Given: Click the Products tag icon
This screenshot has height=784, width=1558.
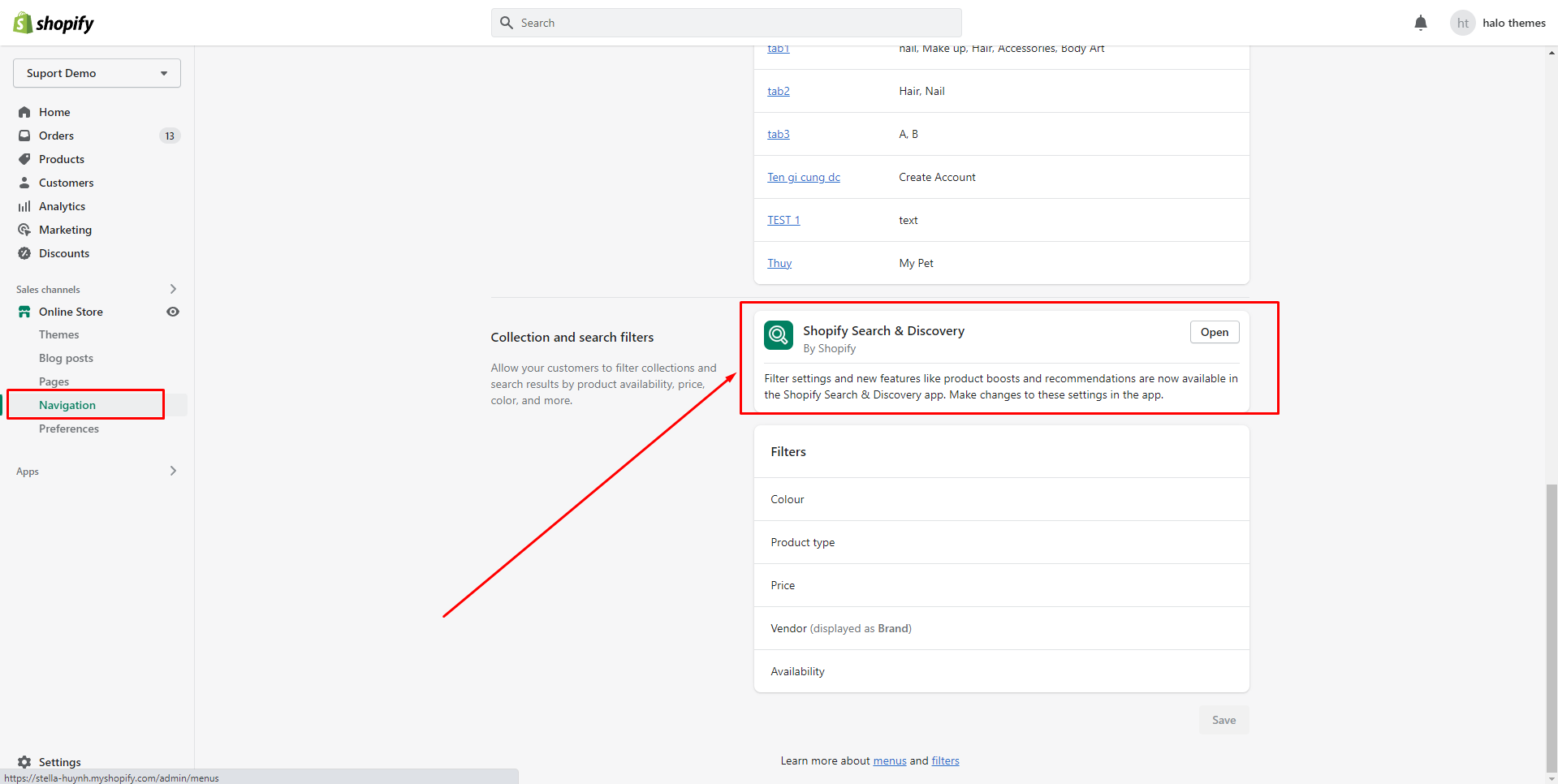Looking at the screenshot, I should [24, 159].
